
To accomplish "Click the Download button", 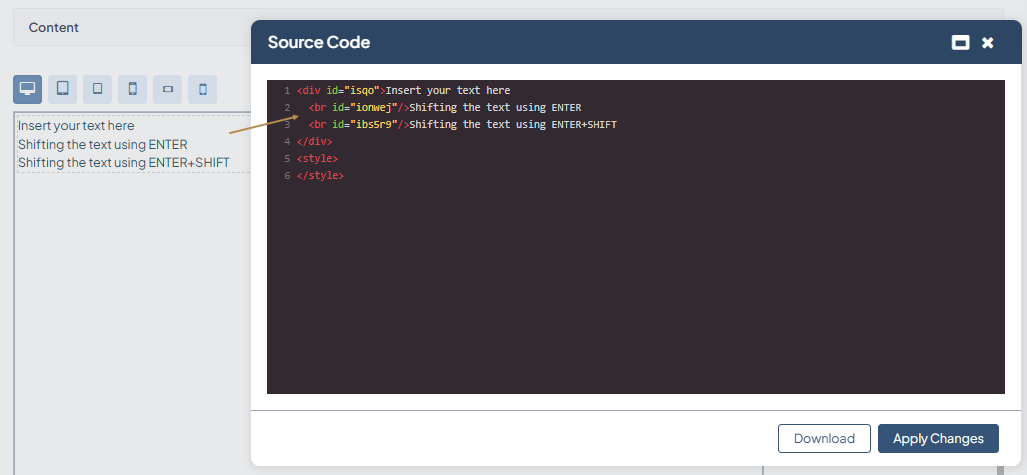I will point(824,438).
